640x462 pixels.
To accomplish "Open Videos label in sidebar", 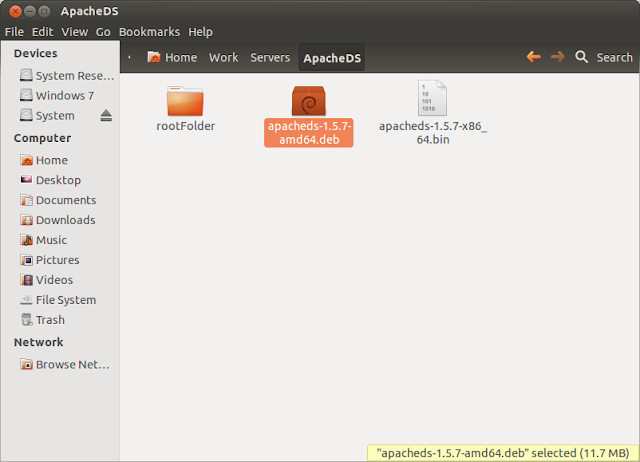I will click(54, 280).
